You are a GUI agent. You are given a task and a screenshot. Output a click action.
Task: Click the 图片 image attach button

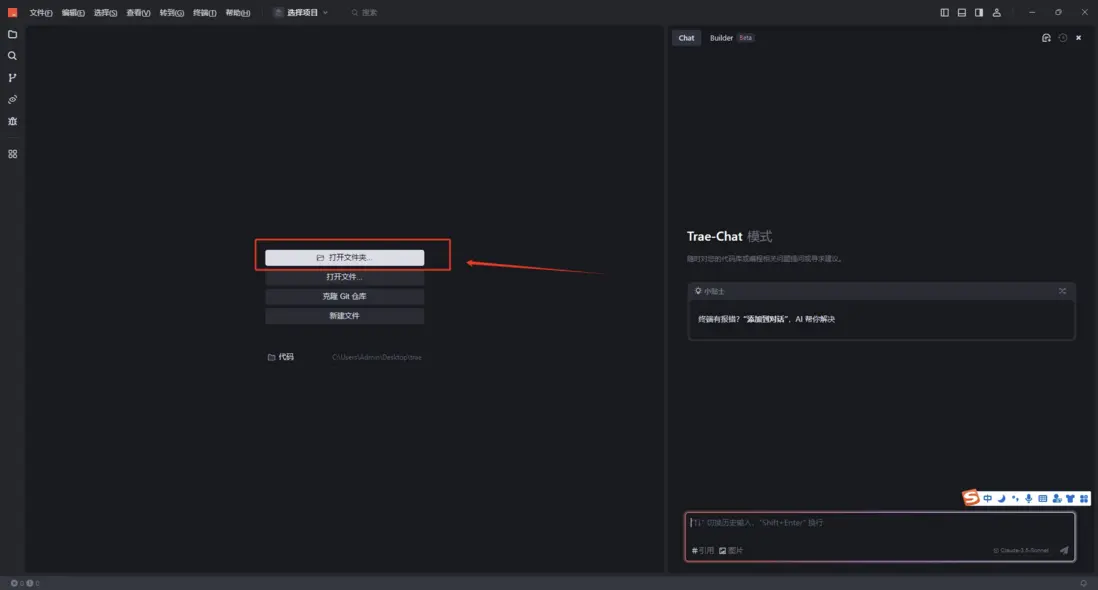(731, 551)
